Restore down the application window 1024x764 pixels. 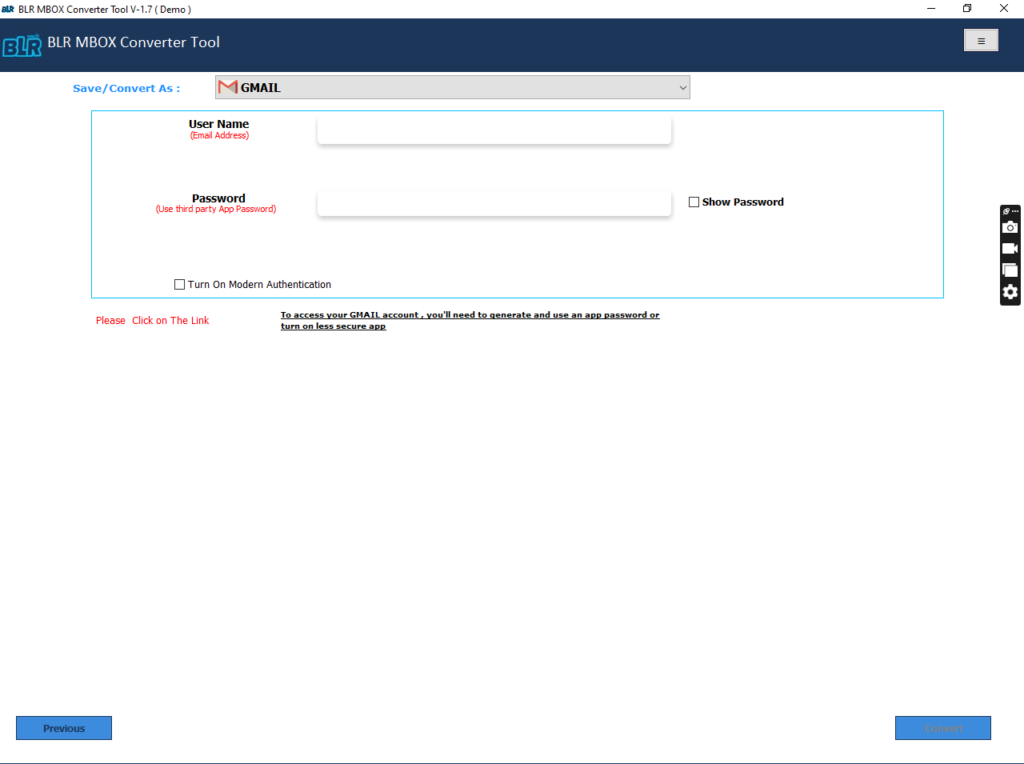(x=967, y=8)
